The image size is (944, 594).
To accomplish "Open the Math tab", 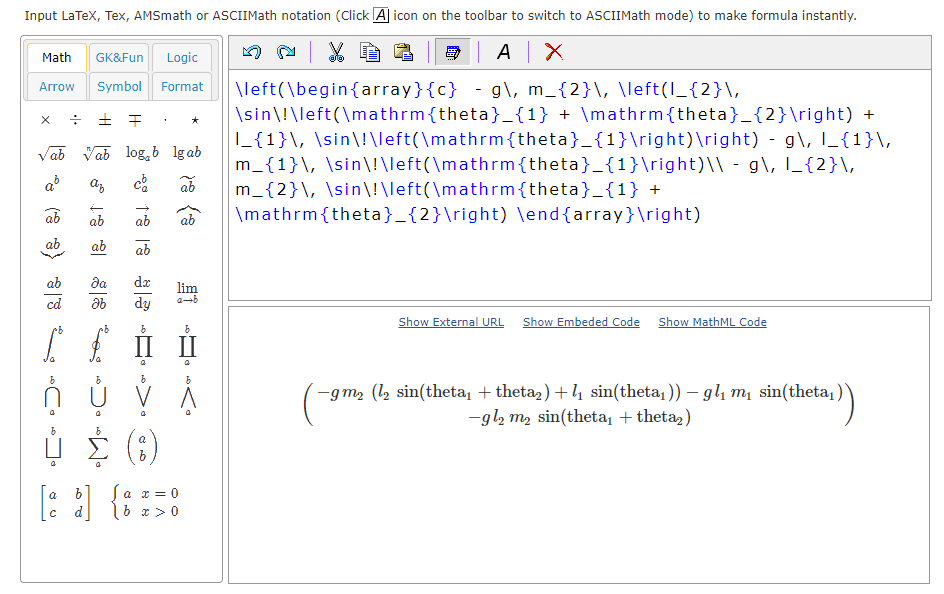I will [57, 58].
